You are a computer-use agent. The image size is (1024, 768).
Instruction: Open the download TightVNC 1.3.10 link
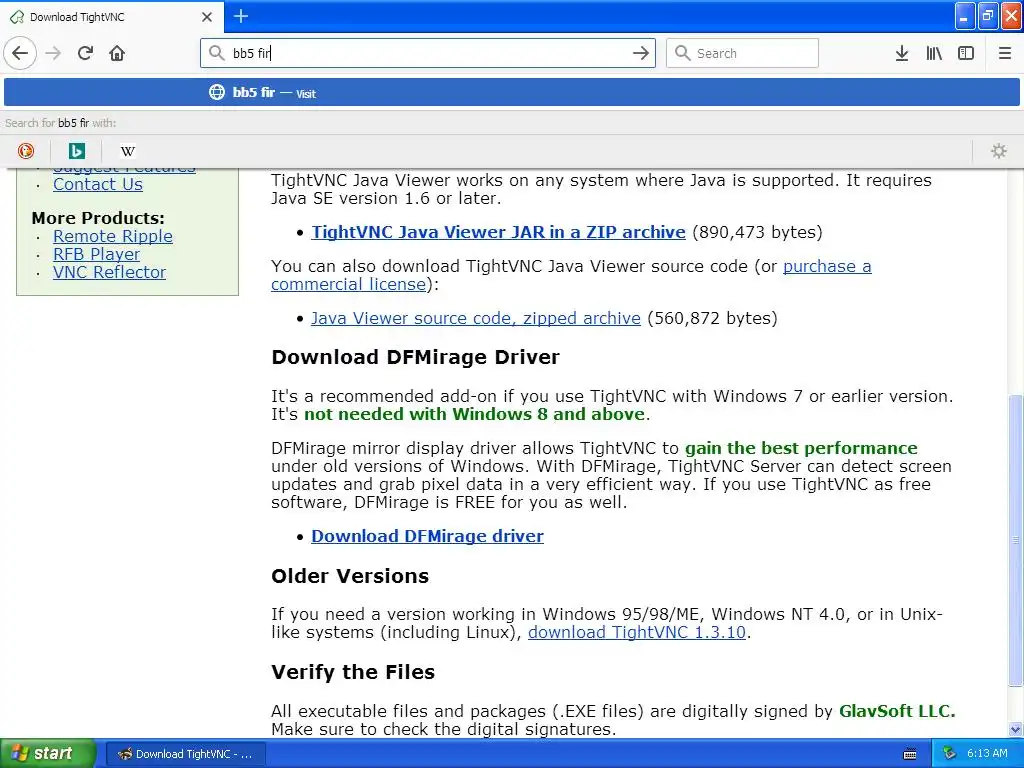[637, 632]
